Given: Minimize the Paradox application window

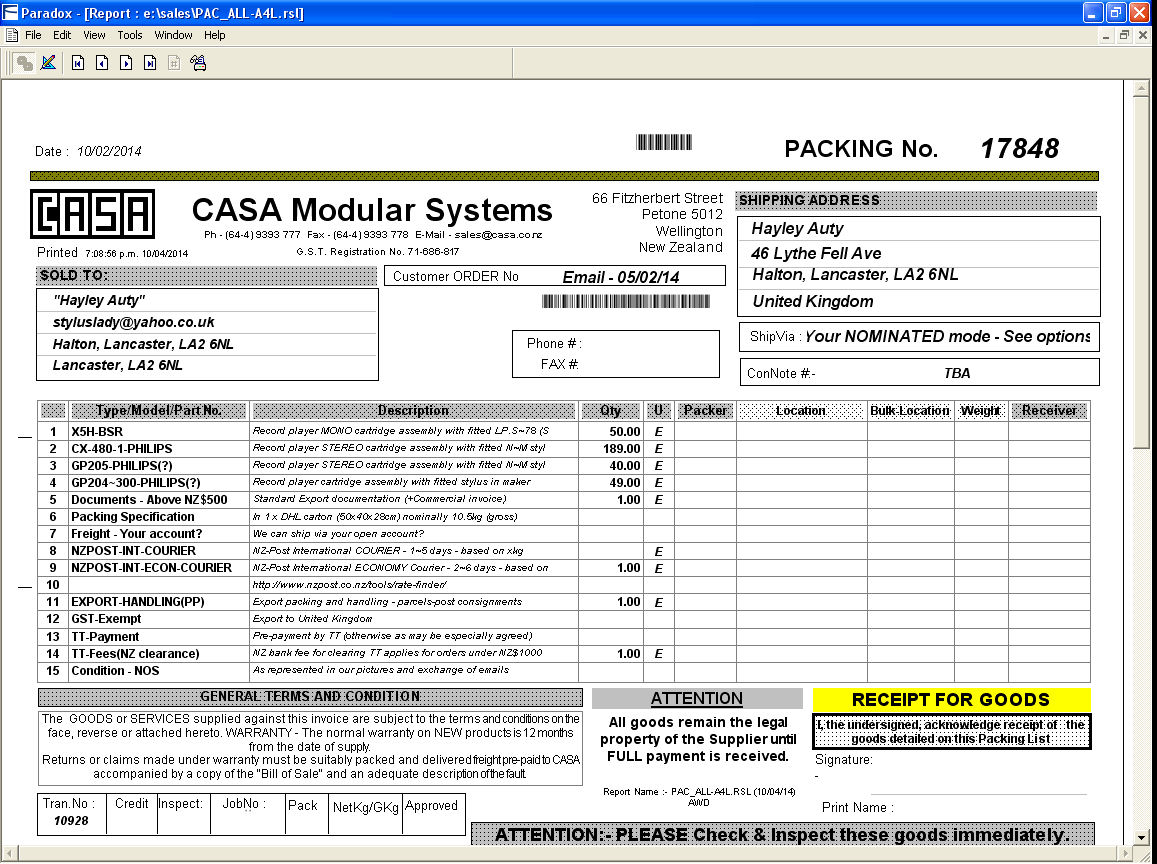Looking at the screenshot, I should click(1093, 13).
